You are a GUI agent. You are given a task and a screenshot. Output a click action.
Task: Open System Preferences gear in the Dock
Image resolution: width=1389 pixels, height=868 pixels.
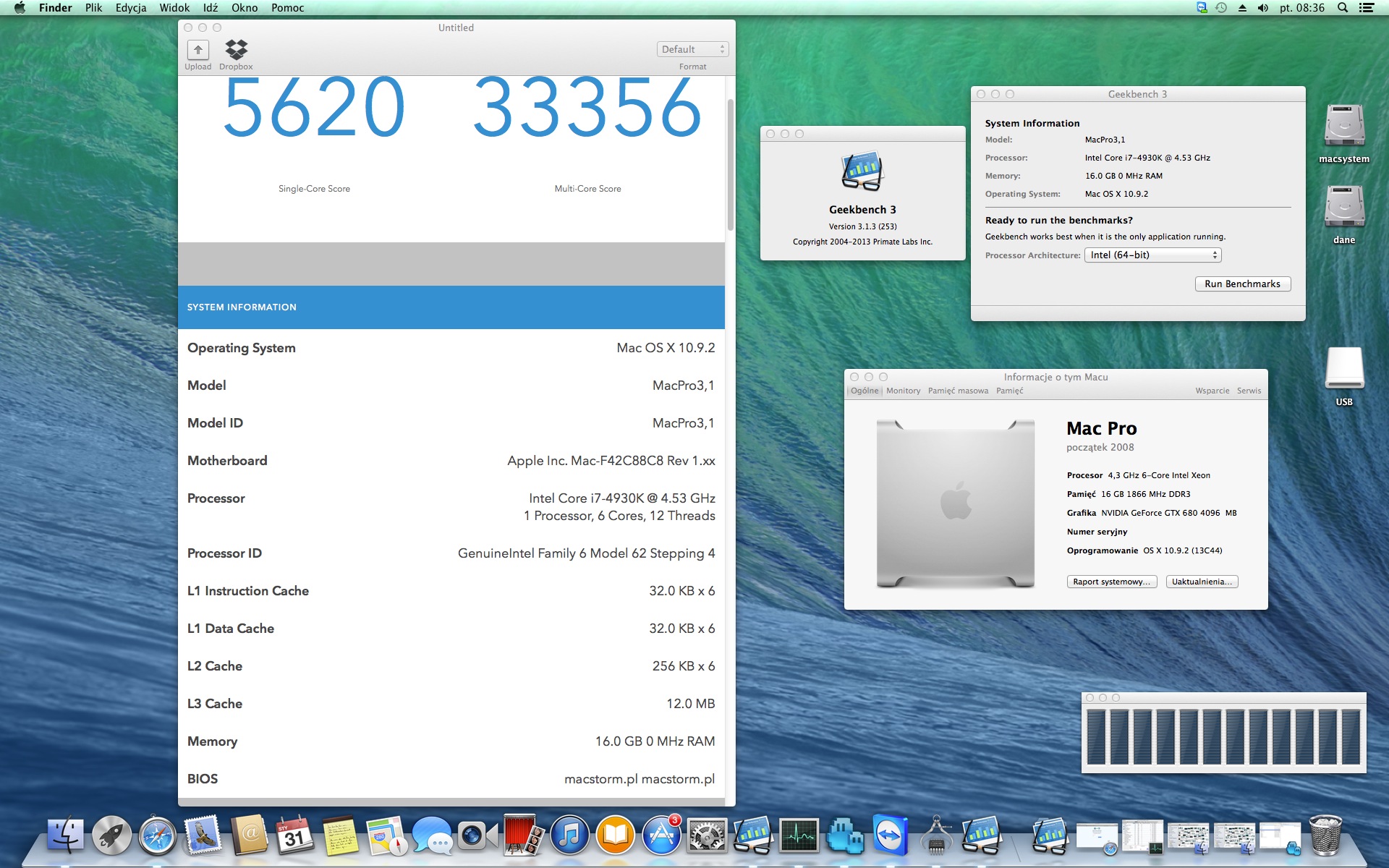(707, 835)
